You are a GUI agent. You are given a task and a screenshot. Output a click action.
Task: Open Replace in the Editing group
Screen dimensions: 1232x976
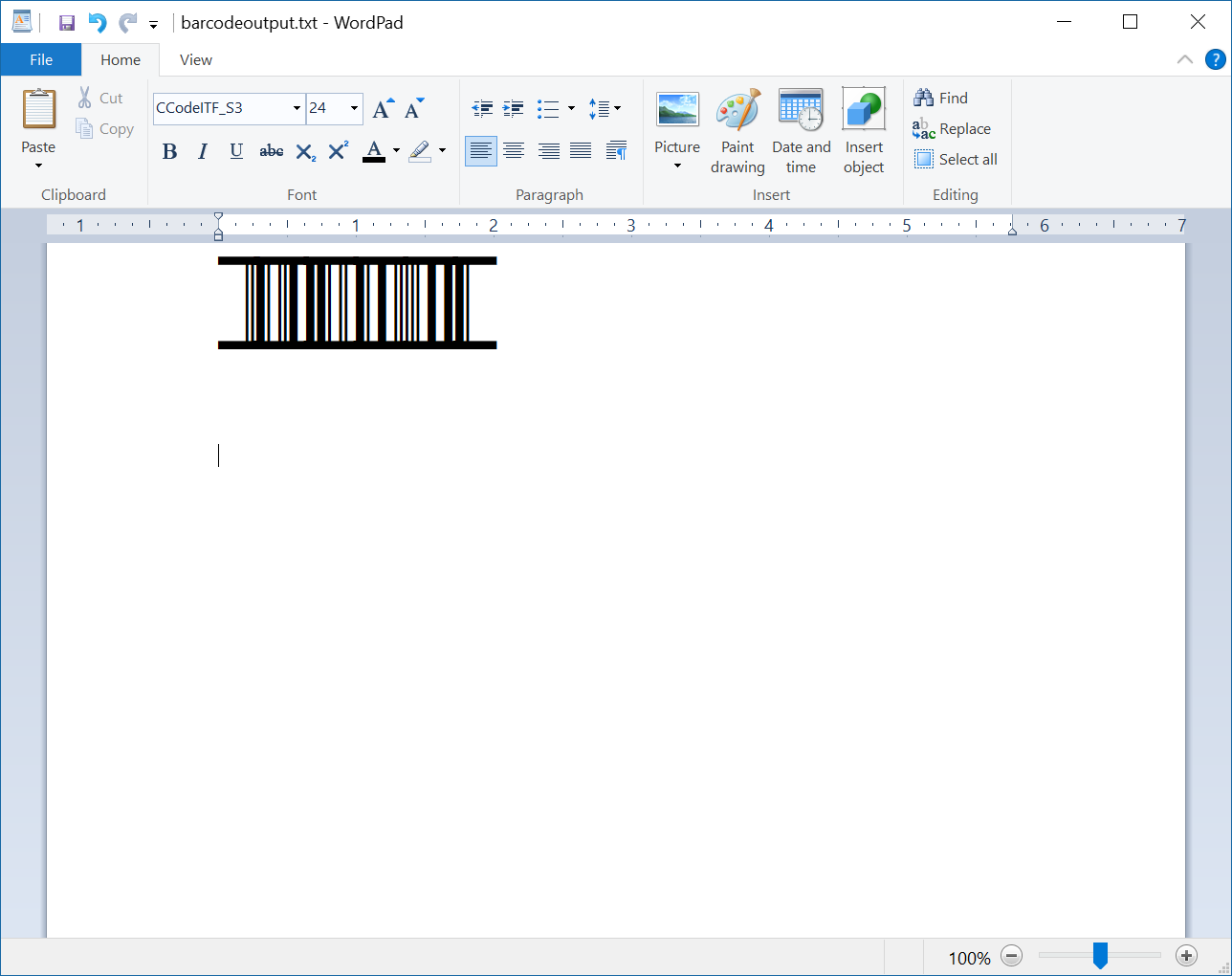coord(952,128)
